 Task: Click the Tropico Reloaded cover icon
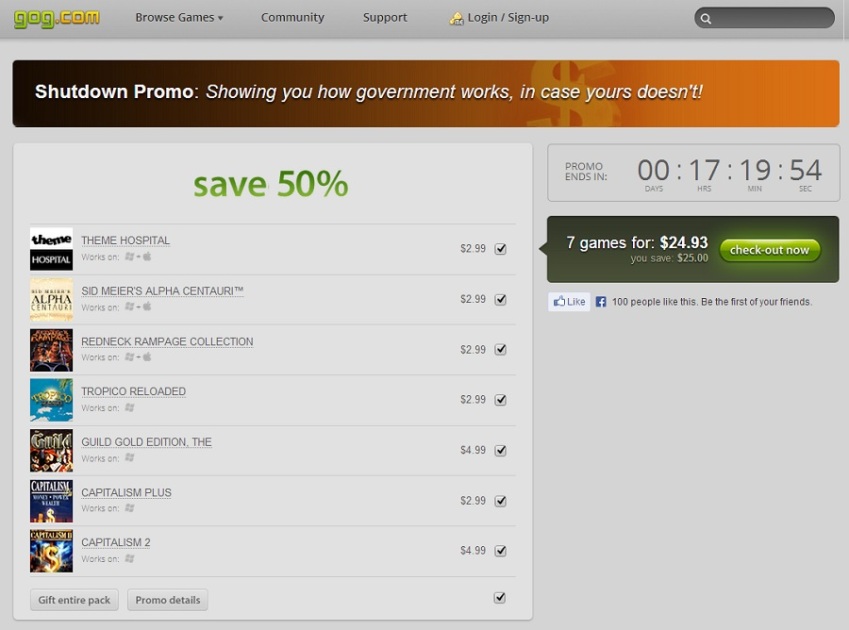pyautogui.click(x=51, y=400)
